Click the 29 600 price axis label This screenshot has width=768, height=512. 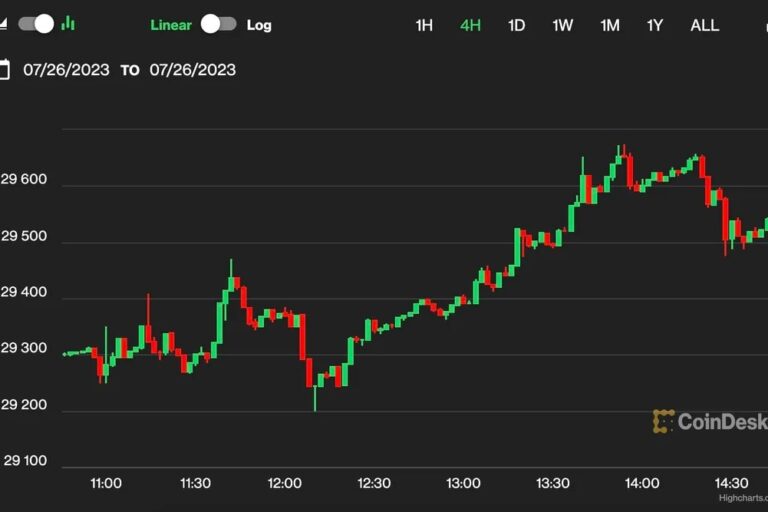tap(24, 179)
